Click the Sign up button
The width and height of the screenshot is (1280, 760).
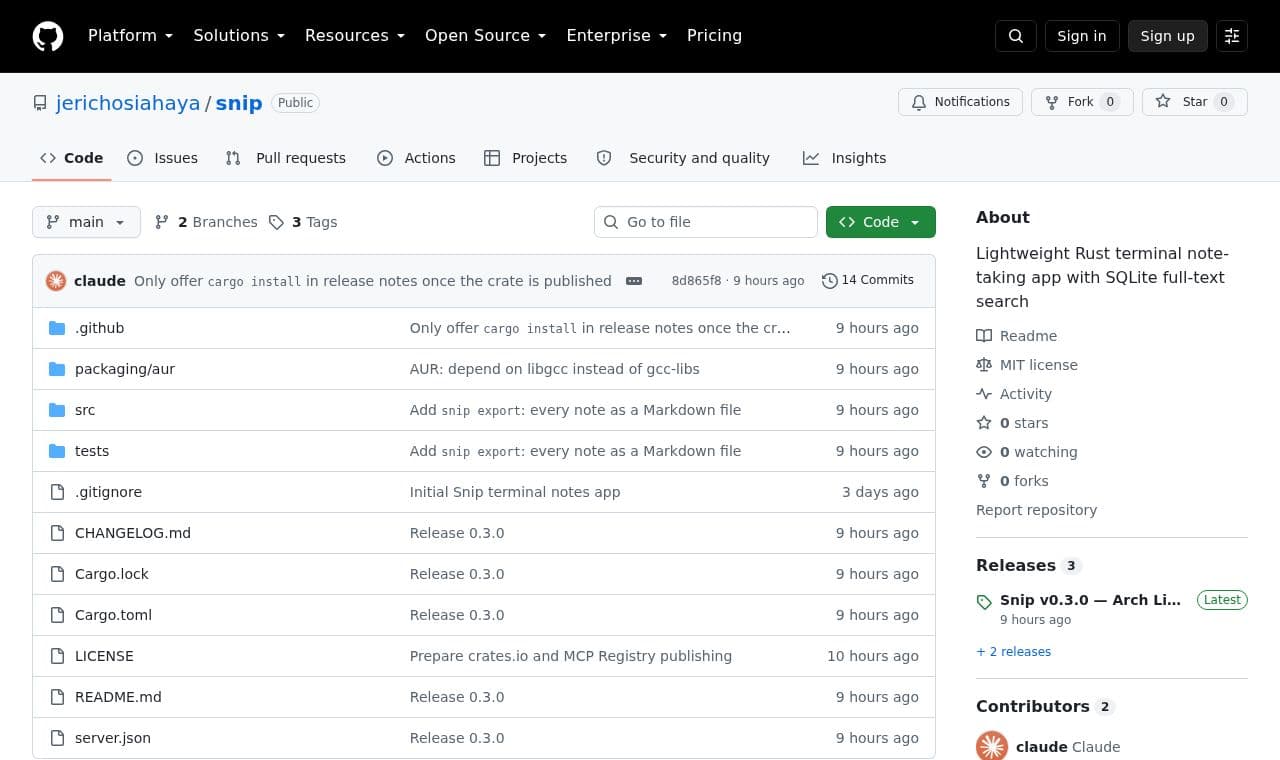[x=1168, y=36]
